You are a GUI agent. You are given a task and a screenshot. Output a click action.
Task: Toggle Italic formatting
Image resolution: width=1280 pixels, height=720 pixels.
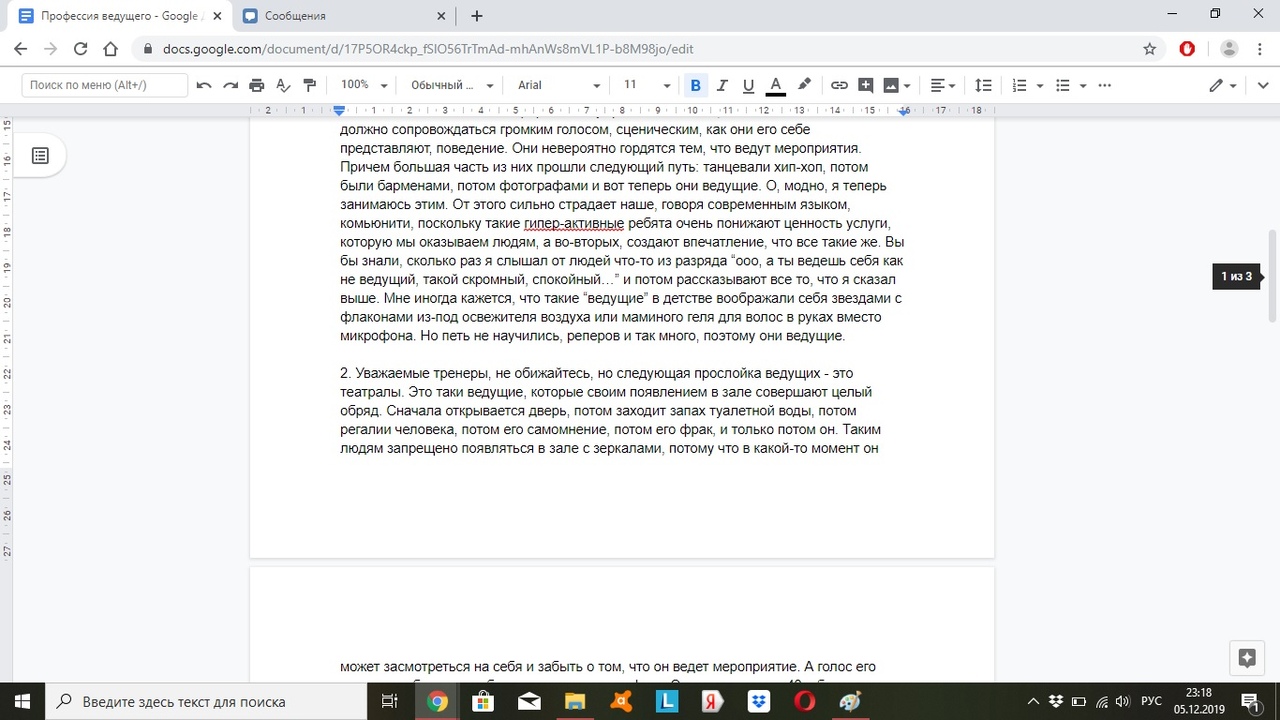click(722, 86)
